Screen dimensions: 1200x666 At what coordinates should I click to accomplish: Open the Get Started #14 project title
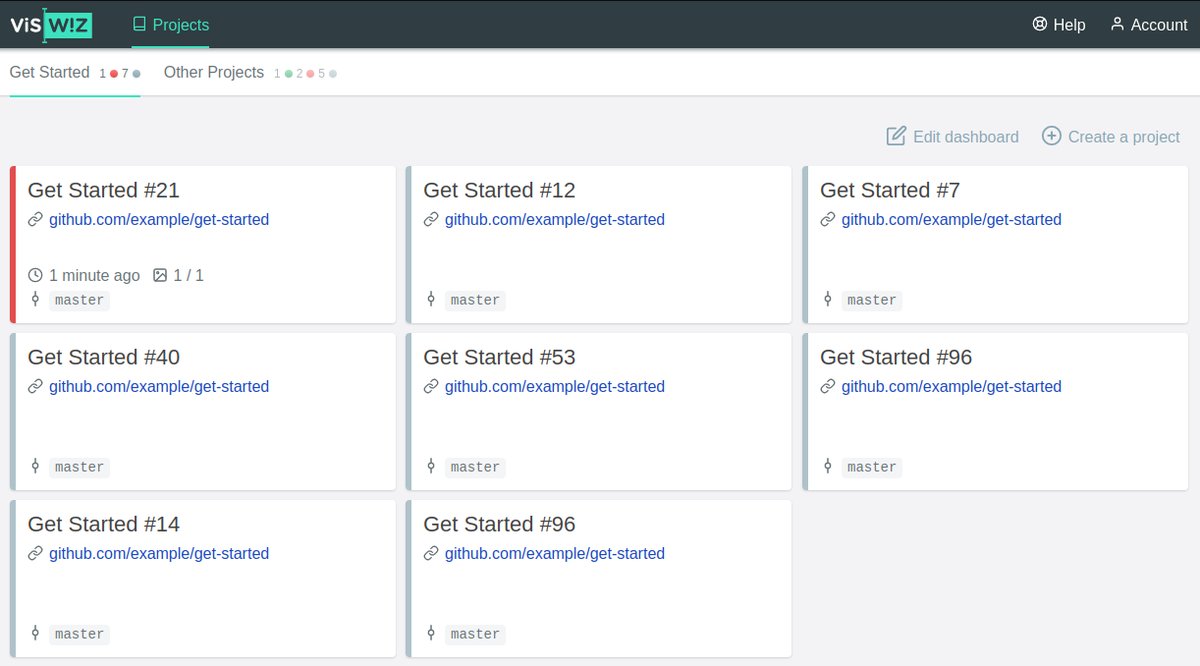click(x=104, y=524)
